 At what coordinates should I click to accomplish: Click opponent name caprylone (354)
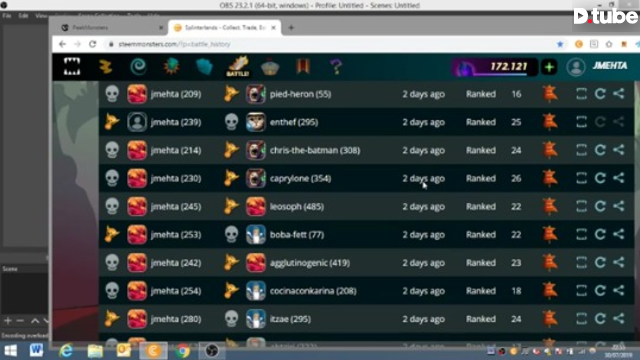pos(300,178)
